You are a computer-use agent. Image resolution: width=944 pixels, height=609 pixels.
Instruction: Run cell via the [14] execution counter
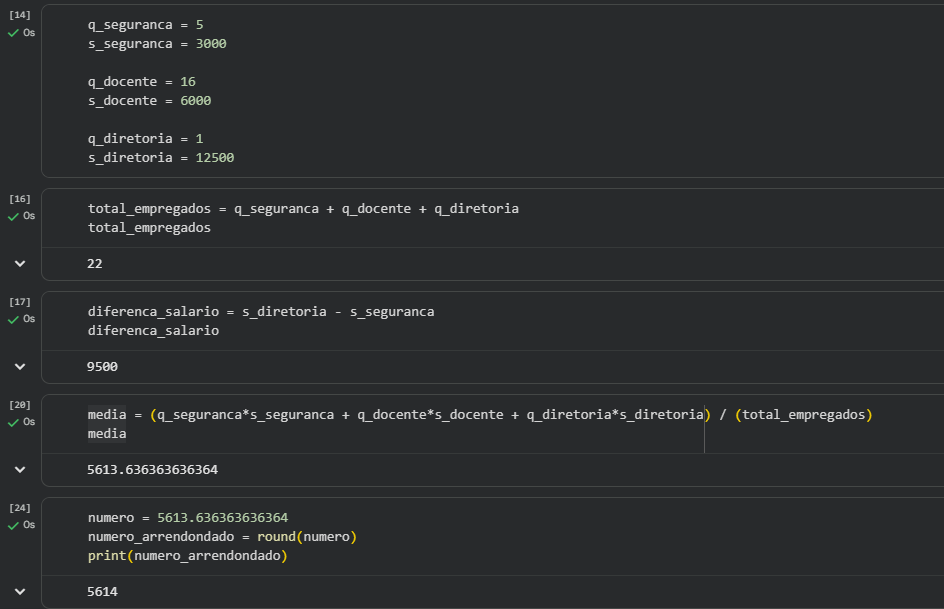(20, 17)
